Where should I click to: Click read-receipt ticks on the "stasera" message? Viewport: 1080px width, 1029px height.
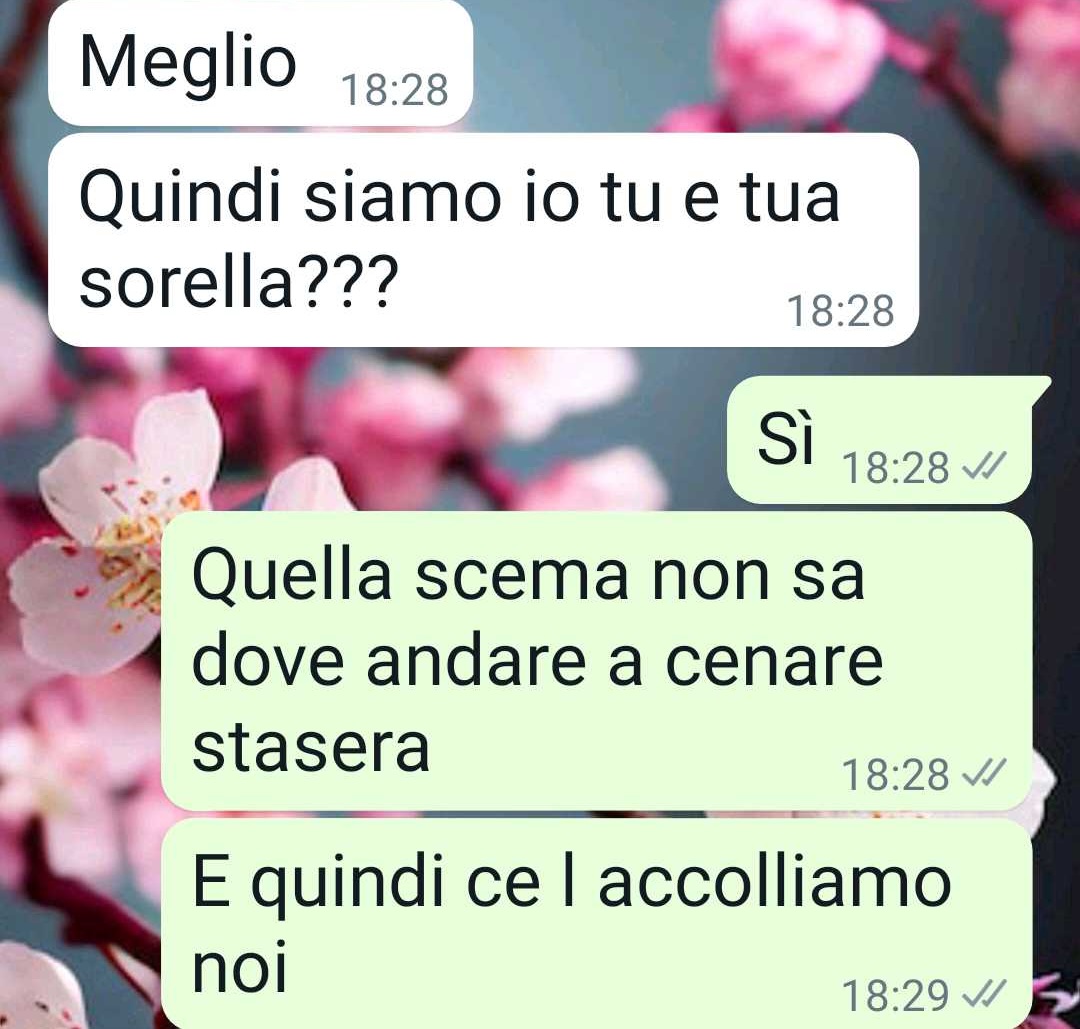coord(984,774)
